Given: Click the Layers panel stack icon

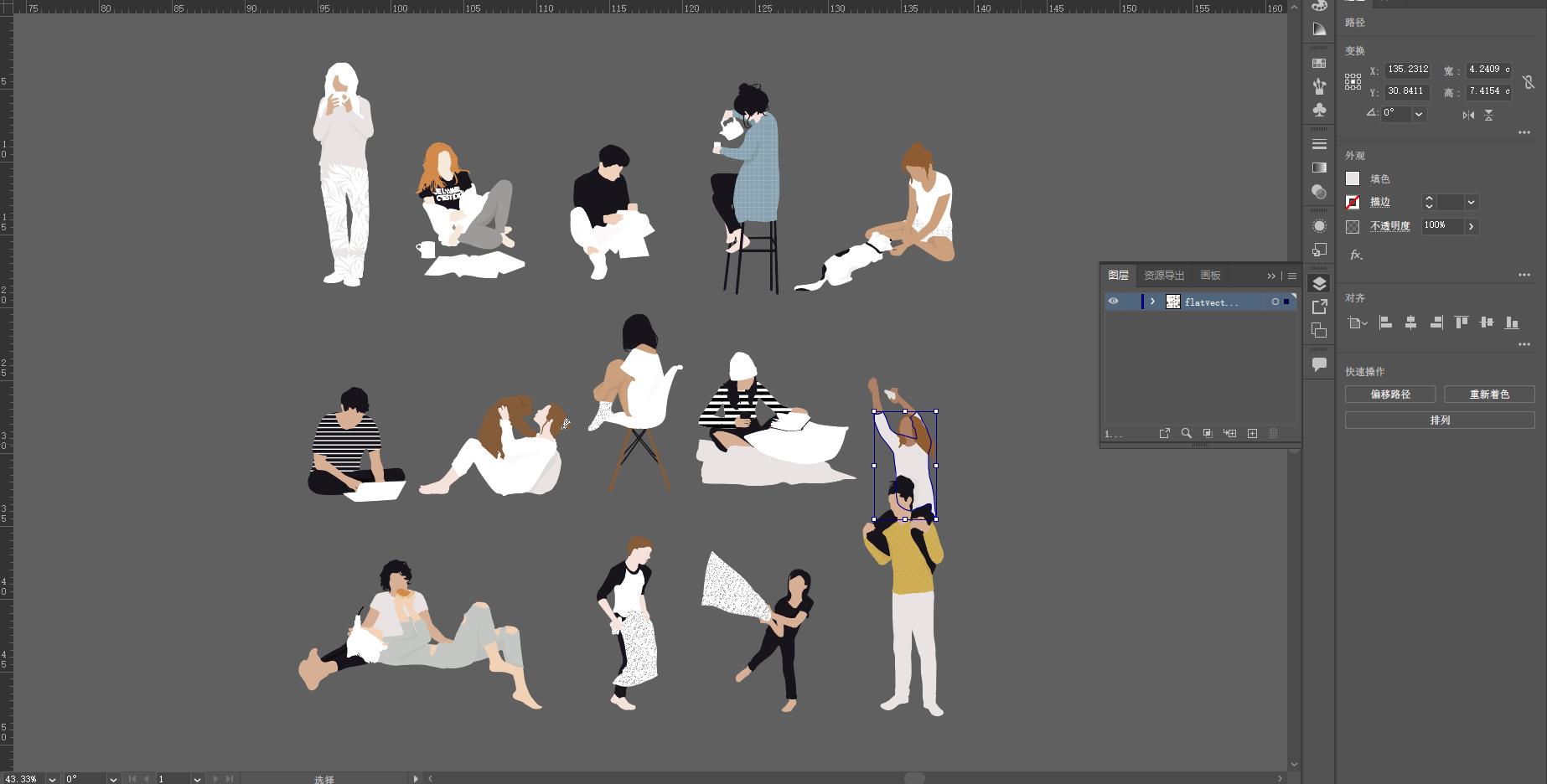Looking at the screenshot, I should (1319, 283).
